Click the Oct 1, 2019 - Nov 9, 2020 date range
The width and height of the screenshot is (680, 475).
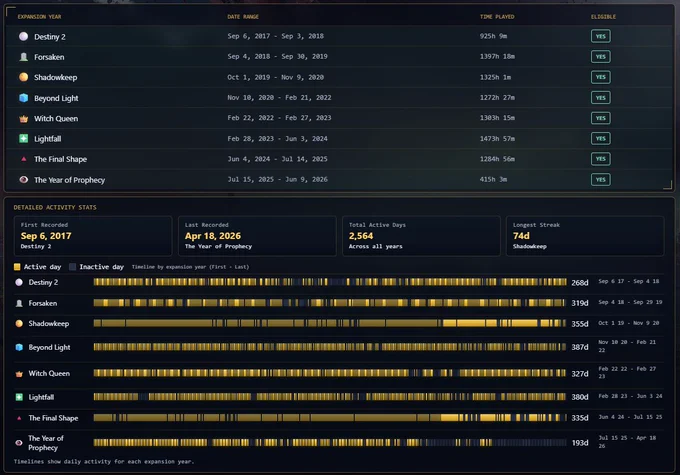[x=275, y=77]
